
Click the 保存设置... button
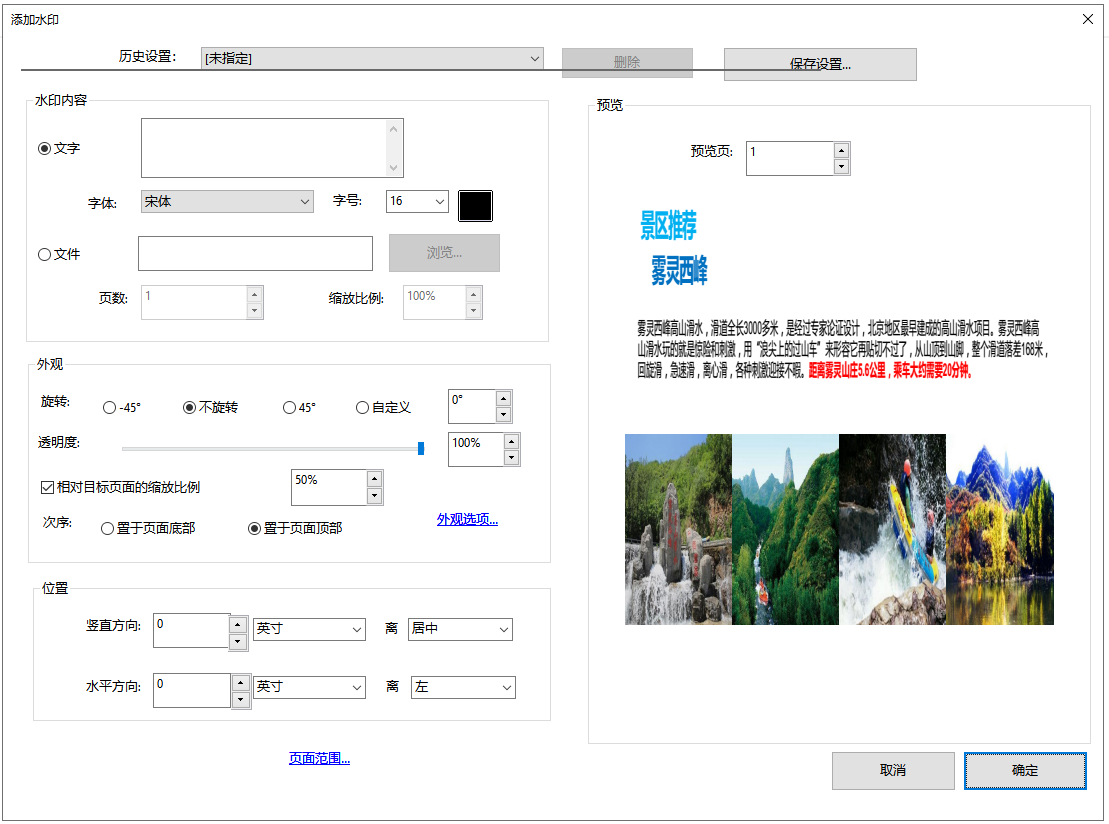click(820, 64)
